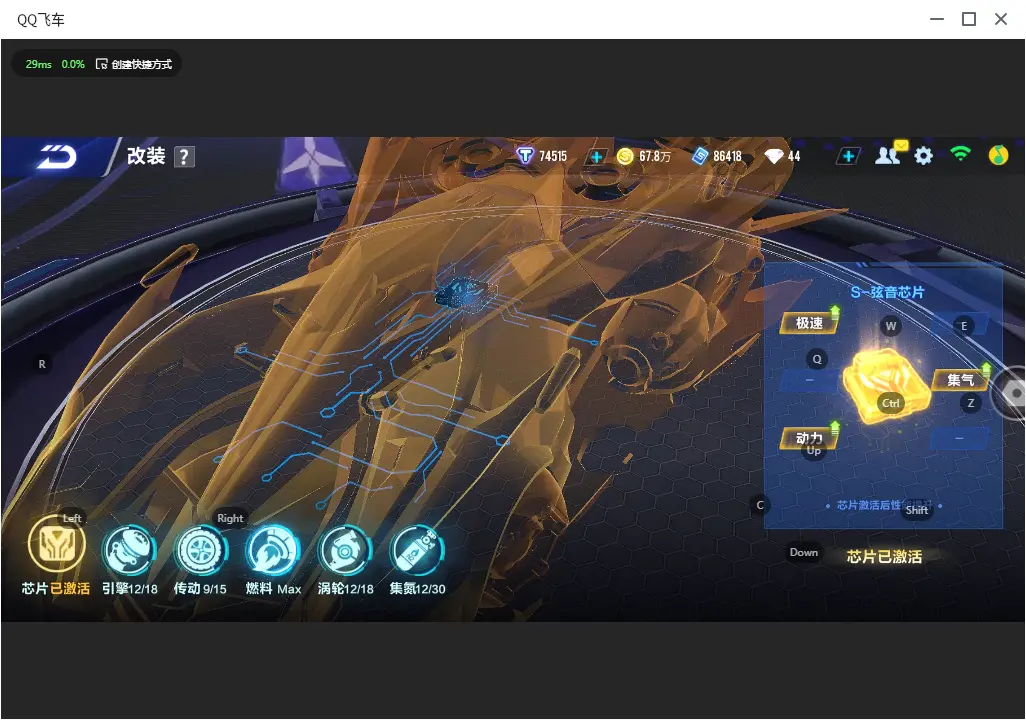Click the C key hint near panel
This screenshot has height=720, width=1026.
[760, 505]
